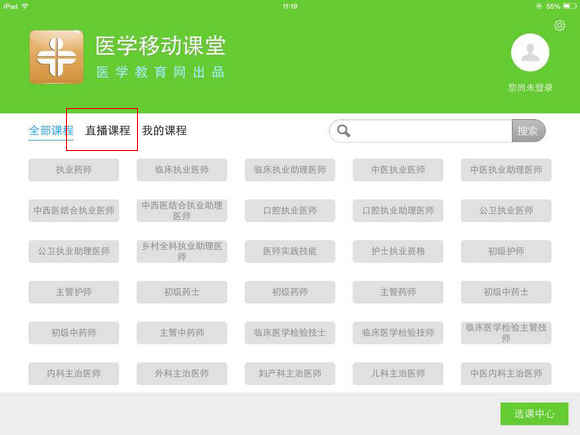Viewport: 580px width, 435px height.
Task: Choose the 口腔执业助理医师 category
Action: coord(398,210)
